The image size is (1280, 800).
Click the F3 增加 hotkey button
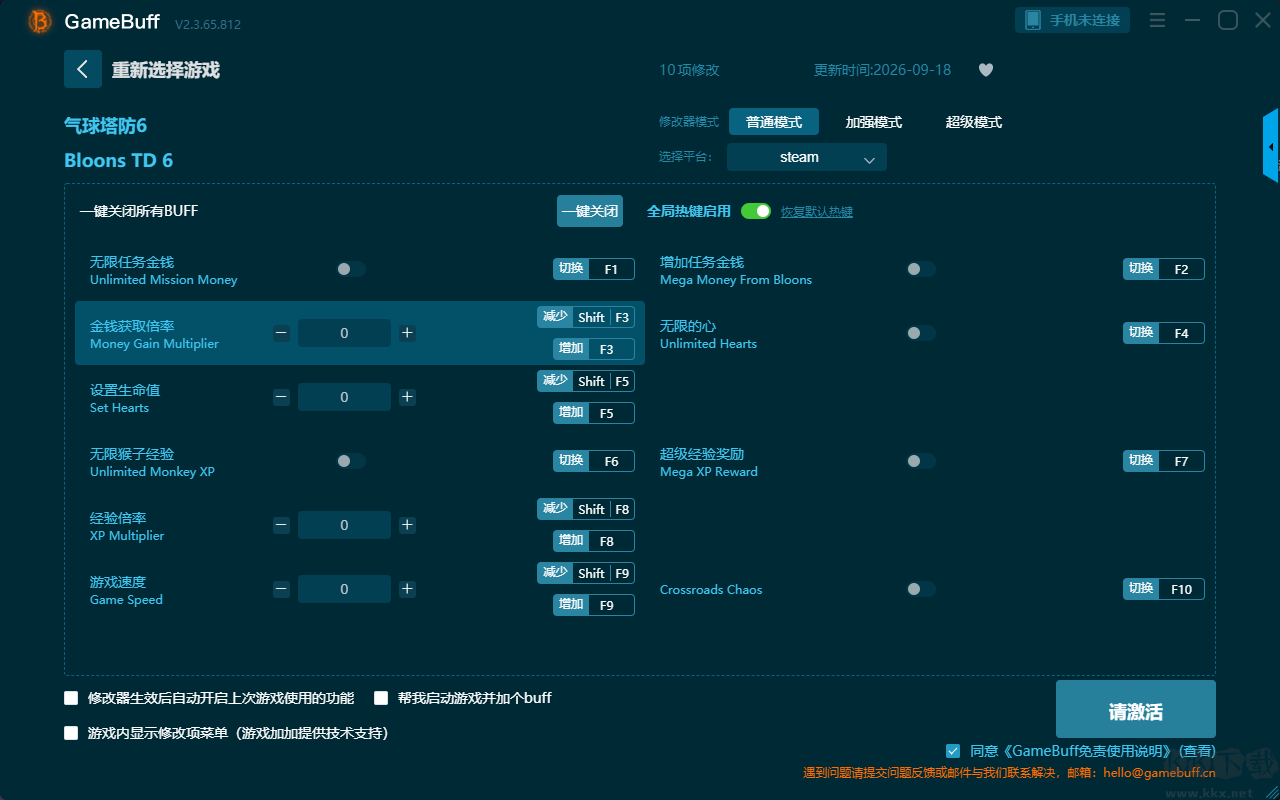594,349
